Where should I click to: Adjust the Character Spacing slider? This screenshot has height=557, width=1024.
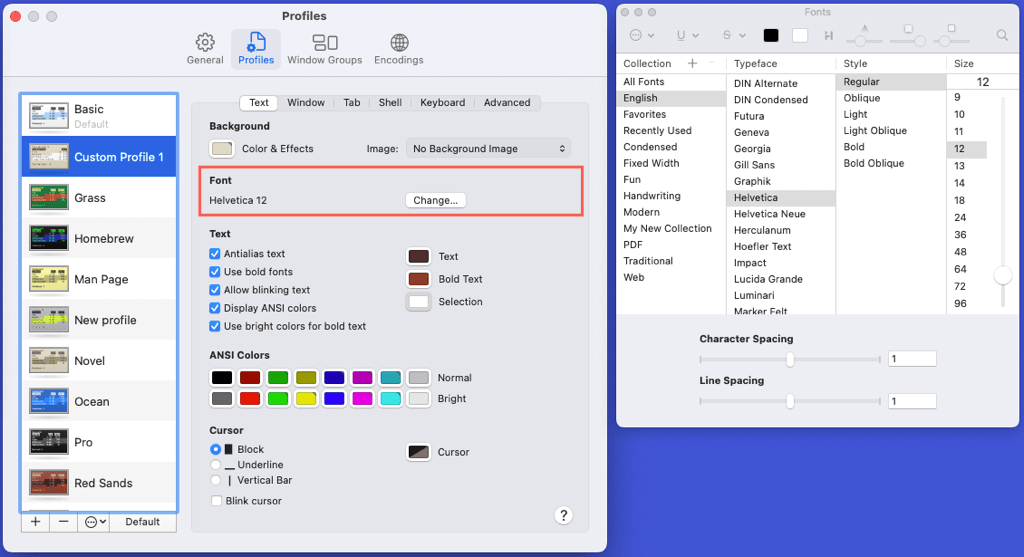pos(790,360)
